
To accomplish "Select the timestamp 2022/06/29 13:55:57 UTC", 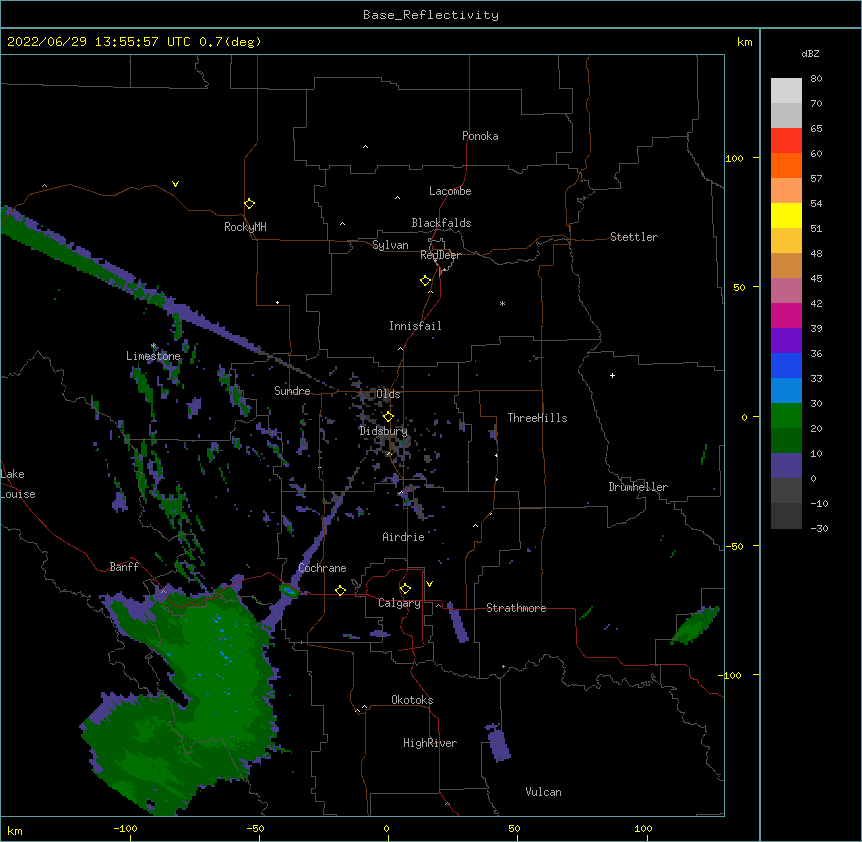I will [x=99, y=42].
